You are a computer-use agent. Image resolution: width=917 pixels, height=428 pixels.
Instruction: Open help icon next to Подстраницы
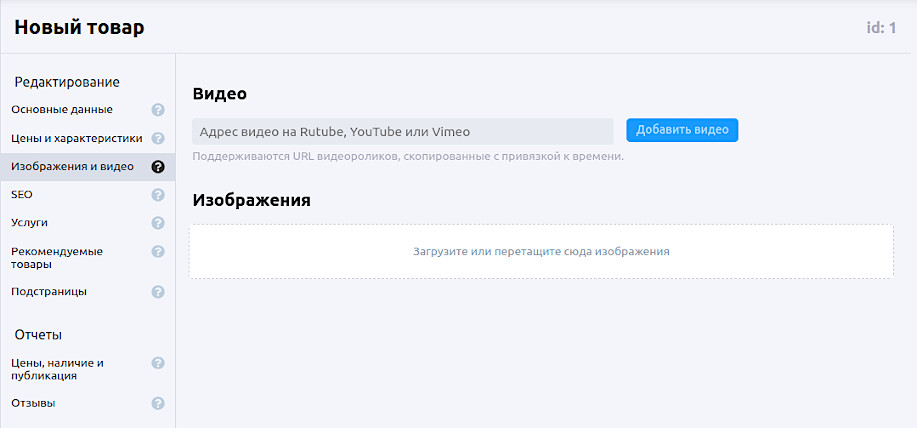pyautogui.click(x=158, y=292)
